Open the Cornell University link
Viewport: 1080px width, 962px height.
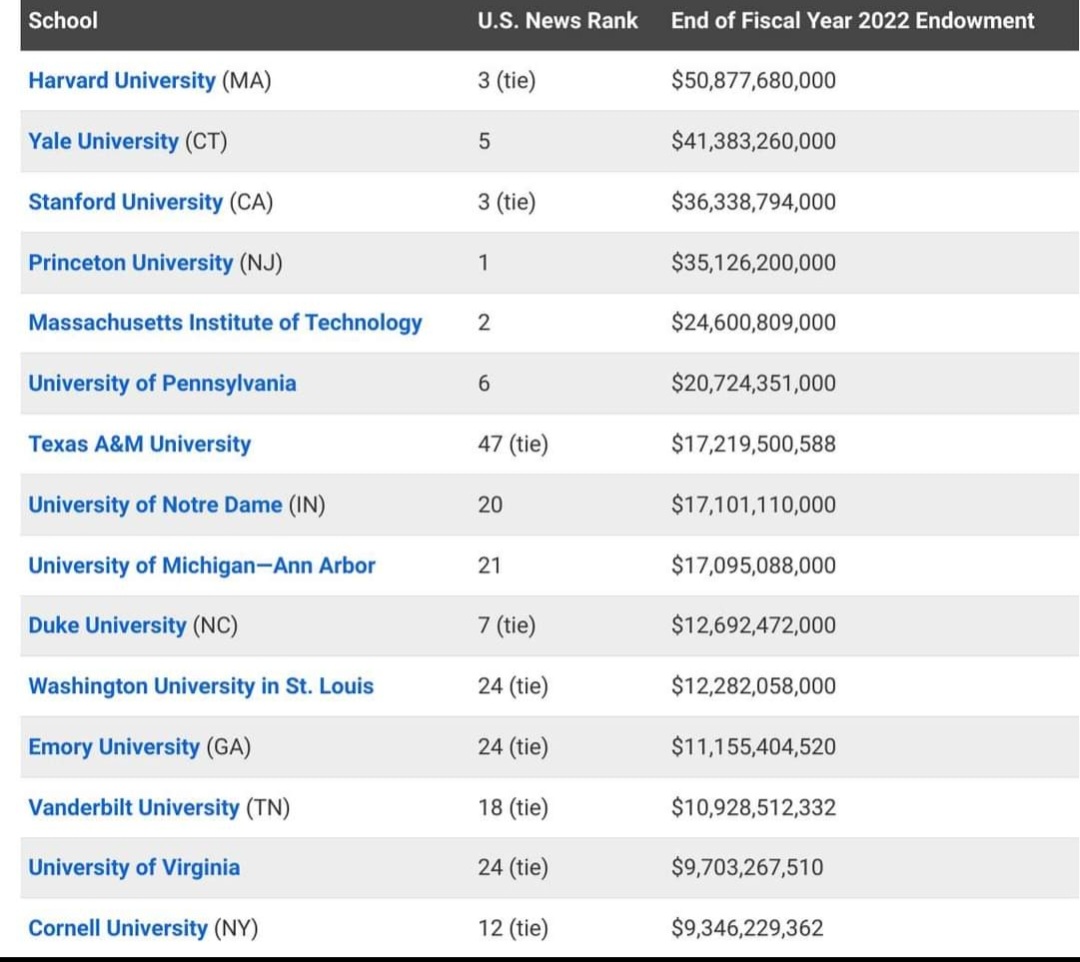[118, 928]
